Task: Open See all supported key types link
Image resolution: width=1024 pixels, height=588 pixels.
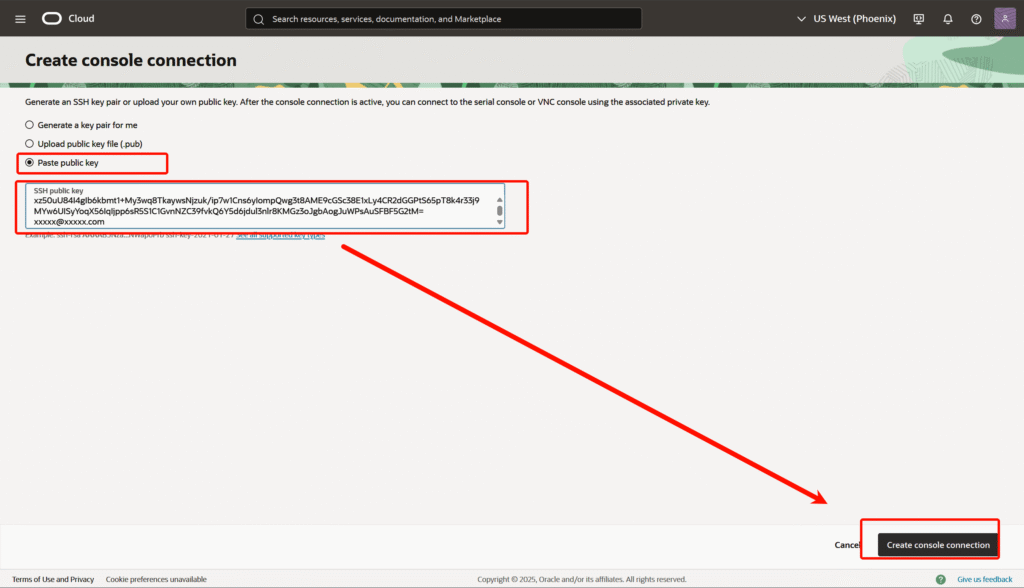Action: [x=280, y=236]
